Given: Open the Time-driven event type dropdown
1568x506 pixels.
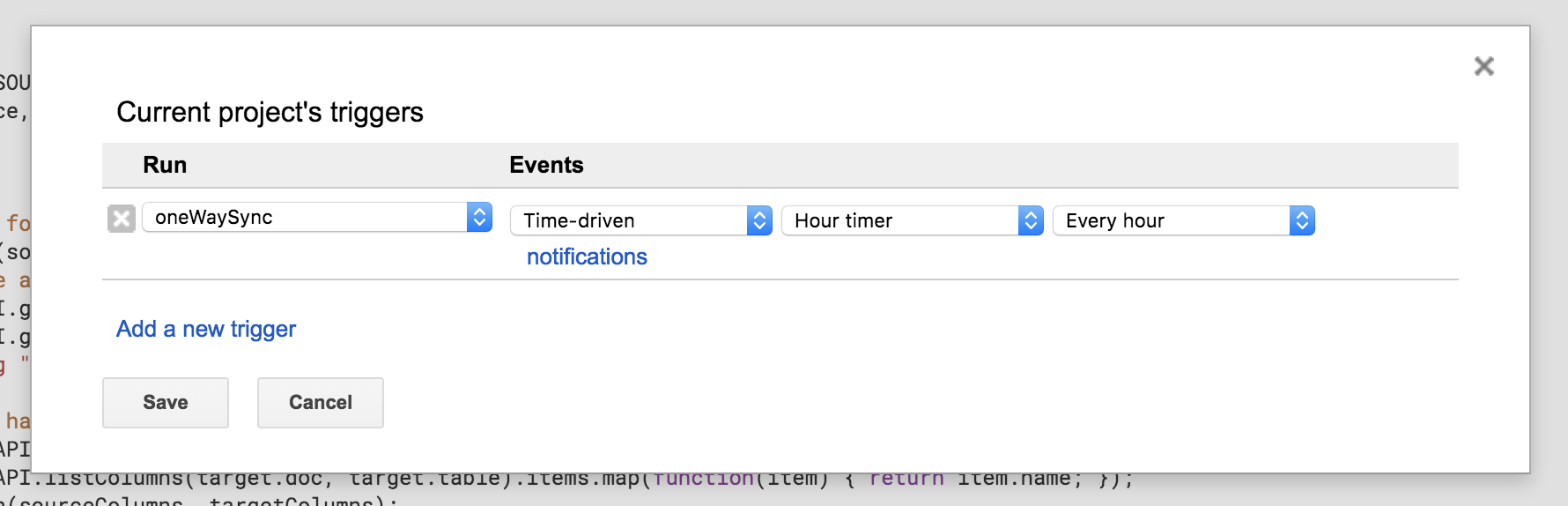Looking at the screenshot, I should (630, 220).
